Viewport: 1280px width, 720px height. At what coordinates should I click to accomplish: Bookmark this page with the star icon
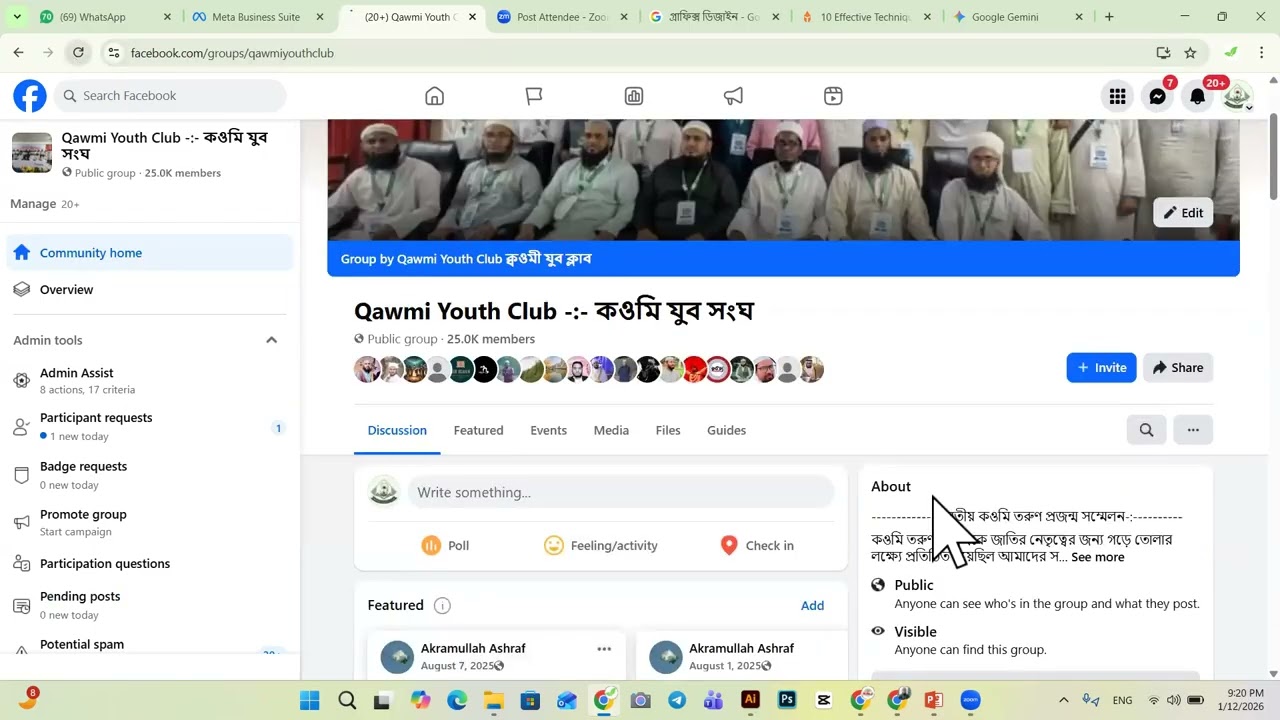tap(1190, 53)
